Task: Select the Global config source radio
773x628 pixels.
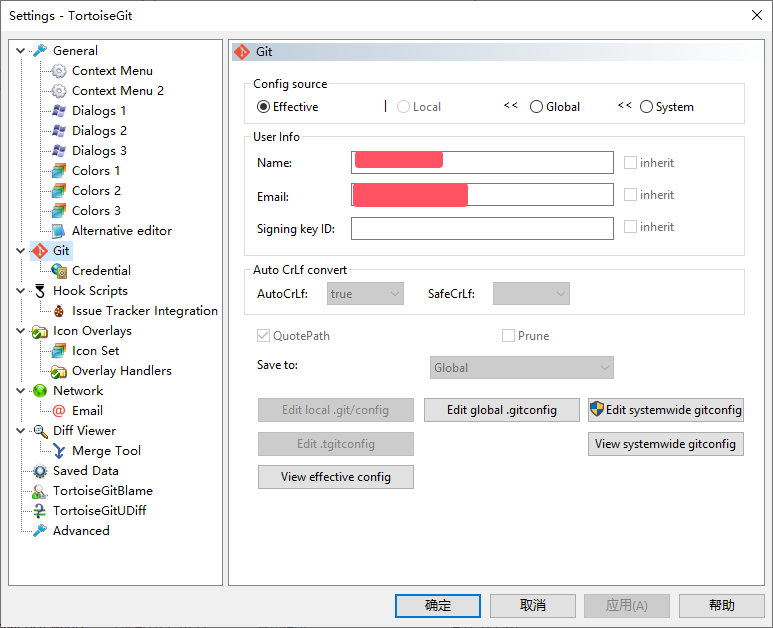Action: coord(536,106)
